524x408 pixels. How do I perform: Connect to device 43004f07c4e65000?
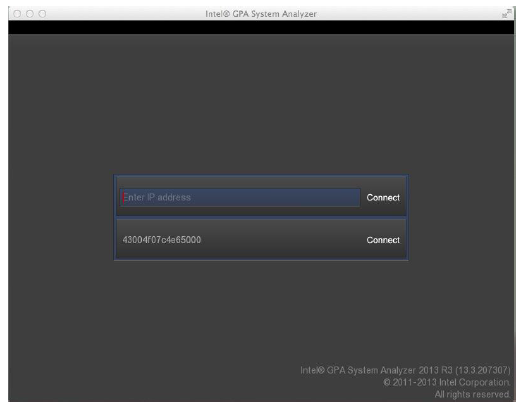(383, 240)
